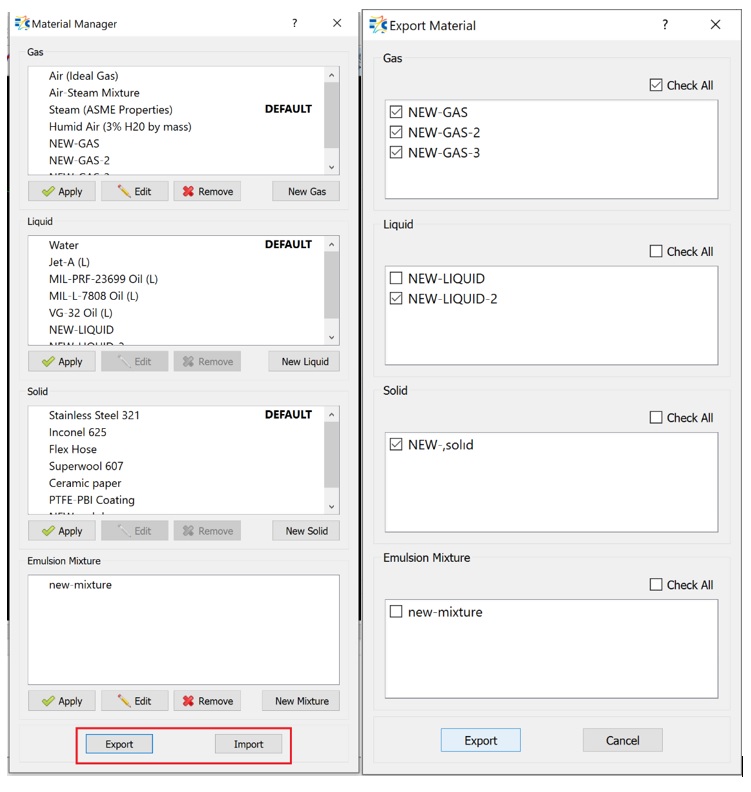Select Inconel 625 in Solid list
The height and width of the screenshot is (792, 751).
pyautogui.click(x=78, y=432)
